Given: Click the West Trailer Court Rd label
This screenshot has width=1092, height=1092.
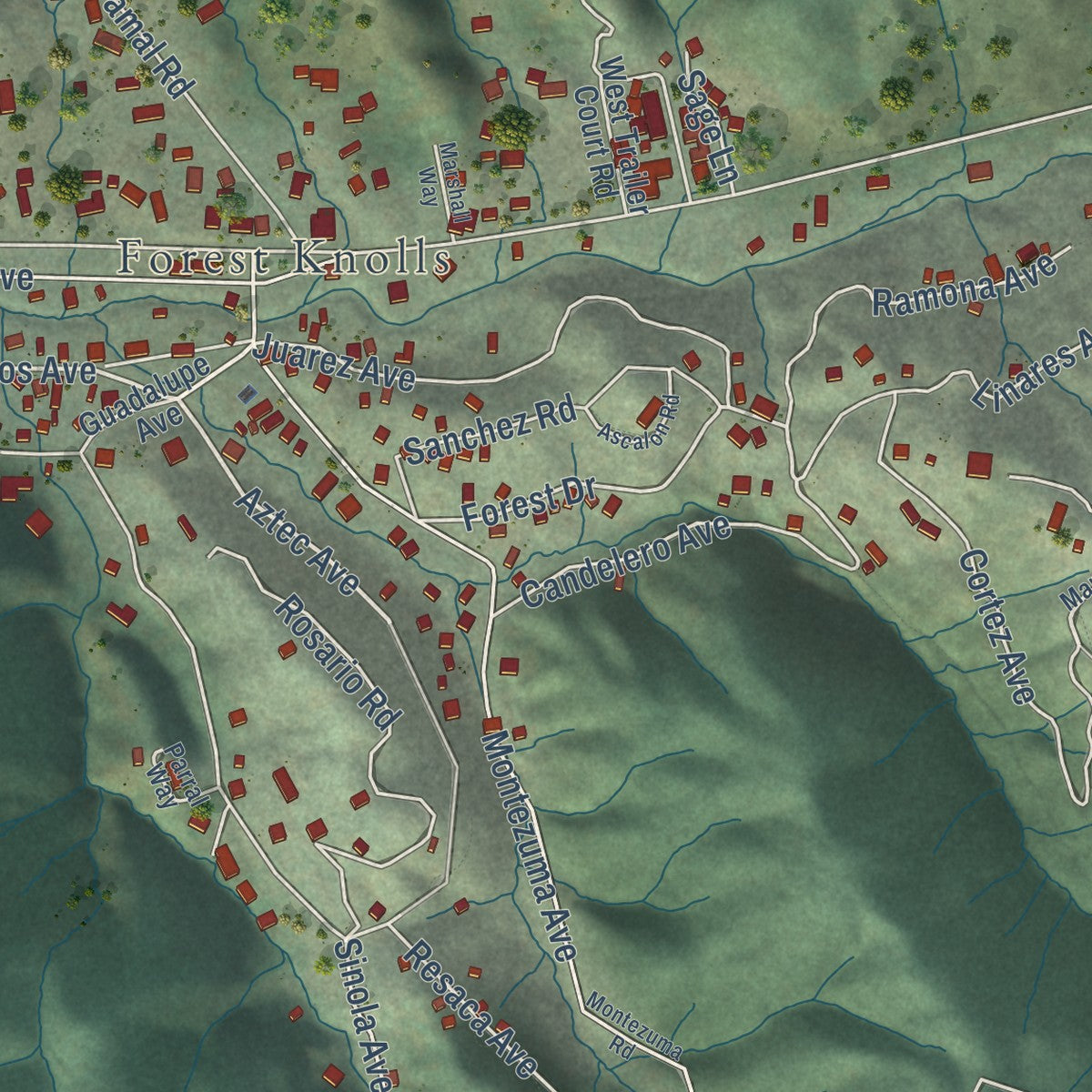Looking at the screenshot, I should [x=612, y=134].
